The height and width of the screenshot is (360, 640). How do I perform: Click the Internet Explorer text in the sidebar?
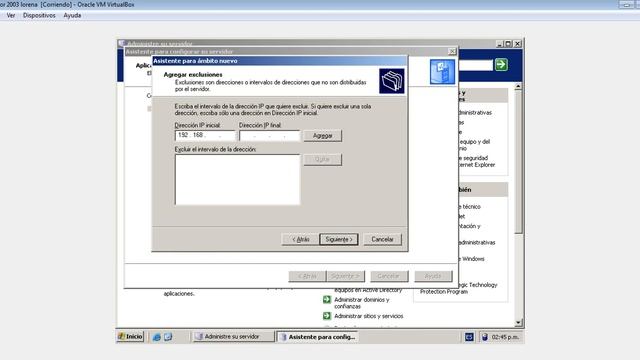click(x=476, y=165)
